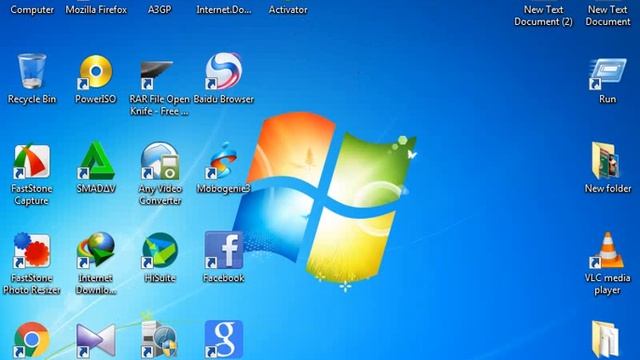Screen dimensions: 640x360
Task: Select the server-and-shield shortcut icon
Action: [x=159, y=340]
